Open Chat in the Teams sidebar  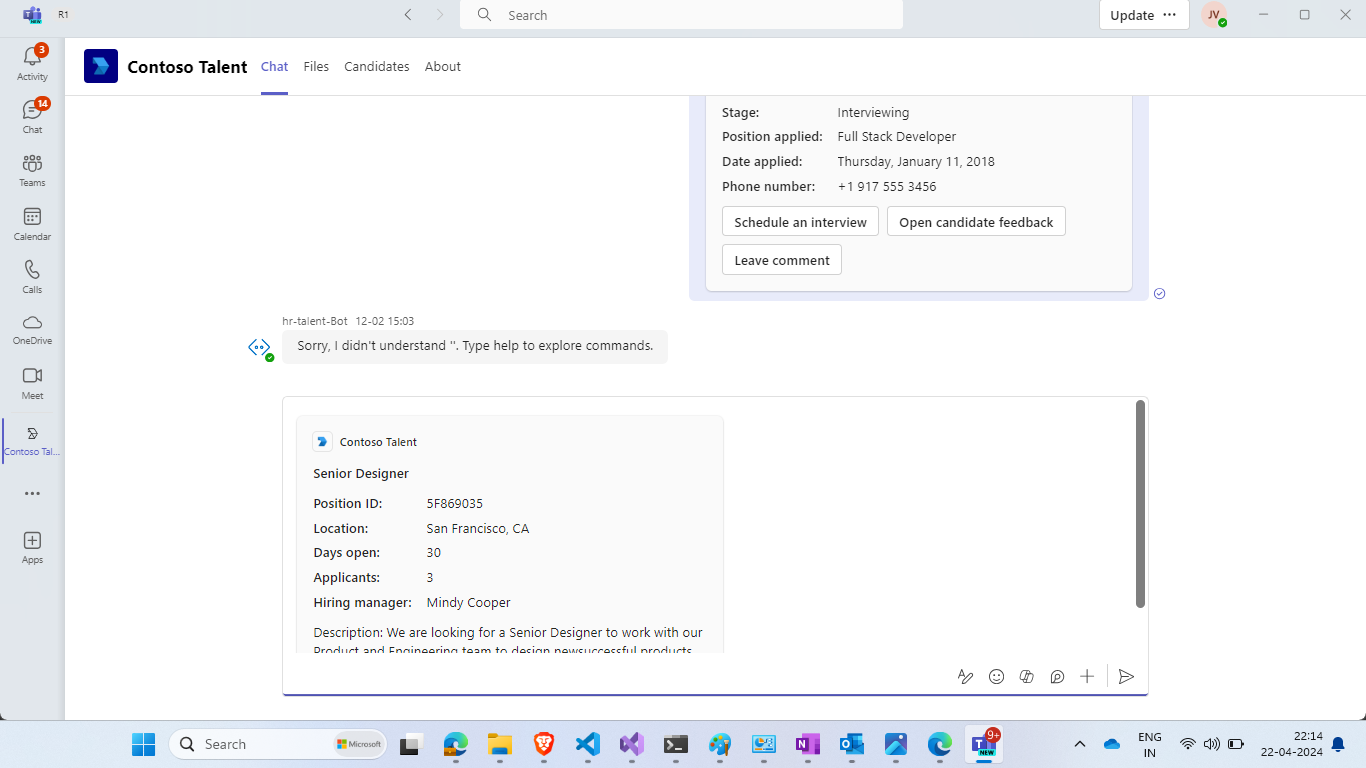[32, 116]
